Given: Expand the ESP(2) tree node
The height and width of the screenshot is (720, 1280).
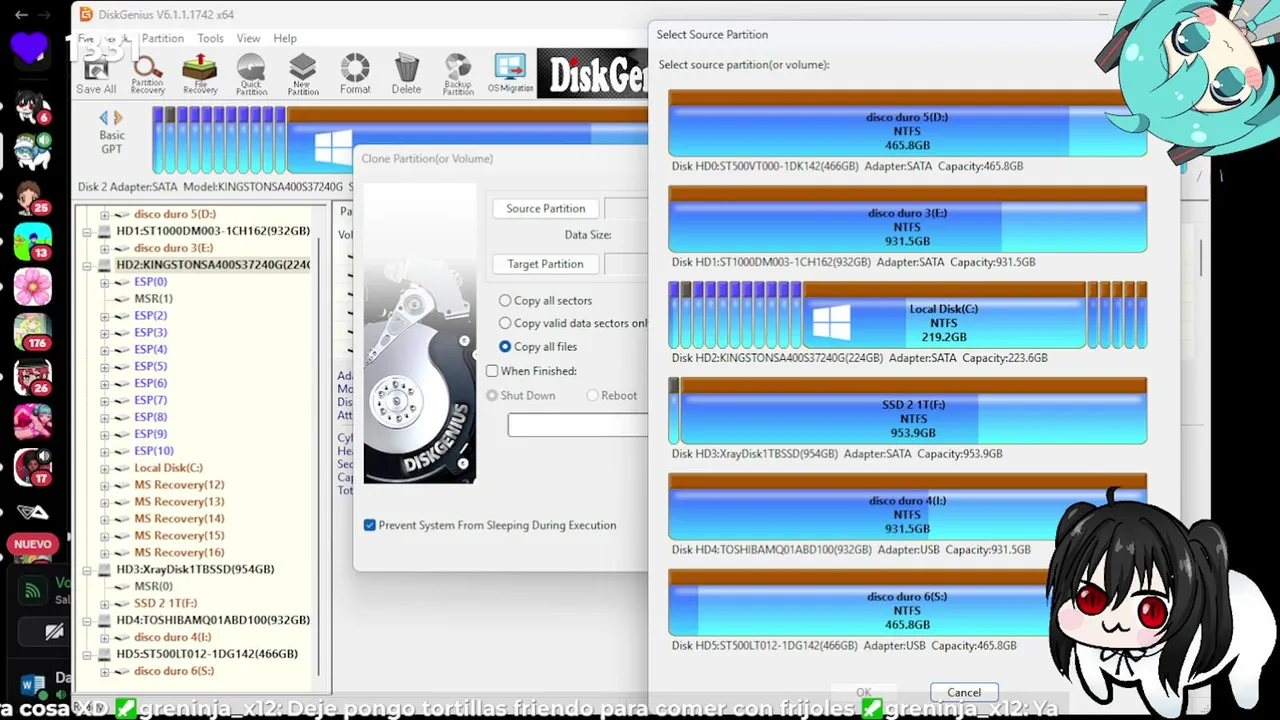Looking at the screenshot, I should point(104,316).
